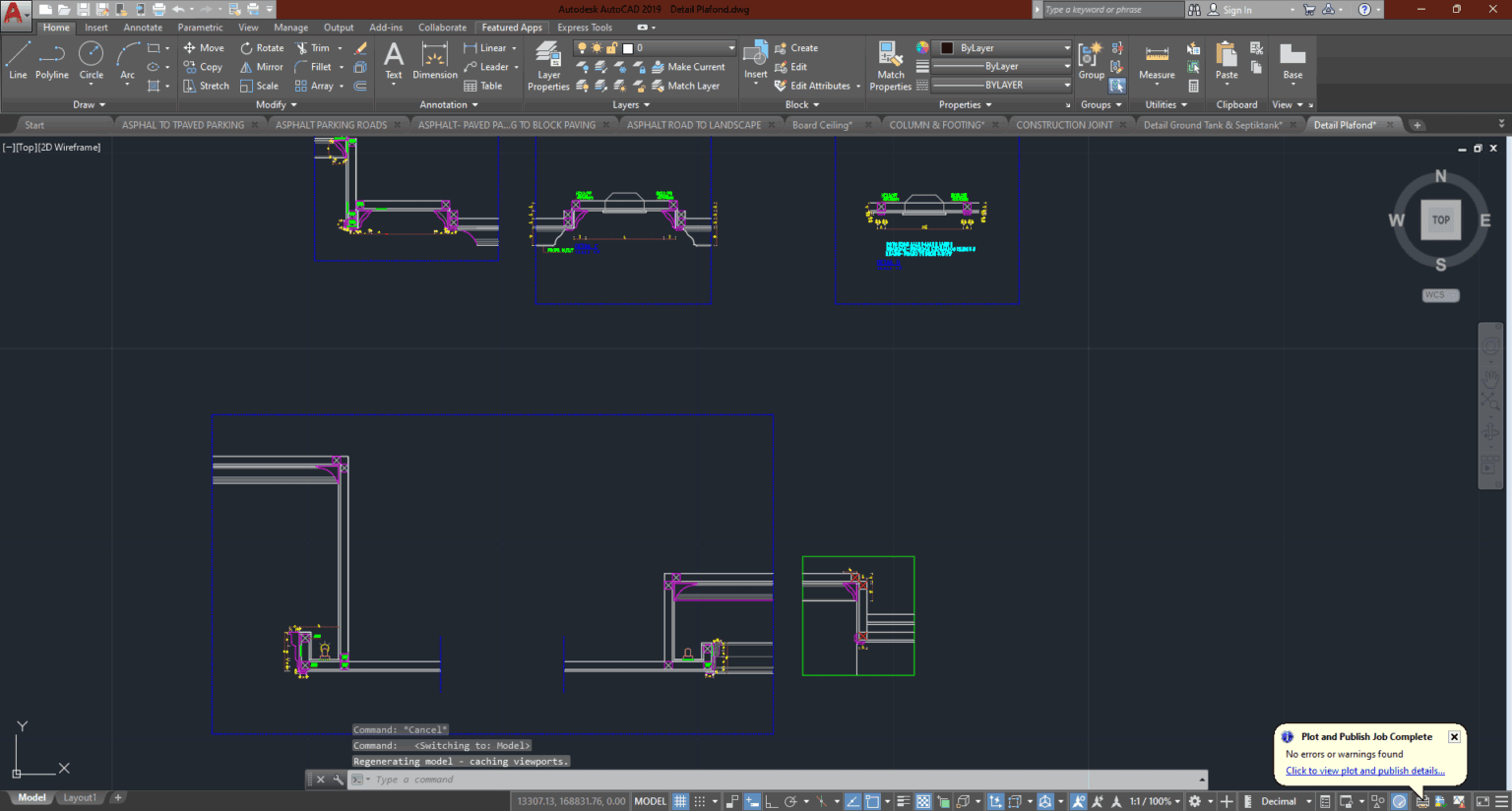The height and width of the screenshot is (811, 1512).
Task: Select the Match Properties tool
Action: (x=889, y=66)
